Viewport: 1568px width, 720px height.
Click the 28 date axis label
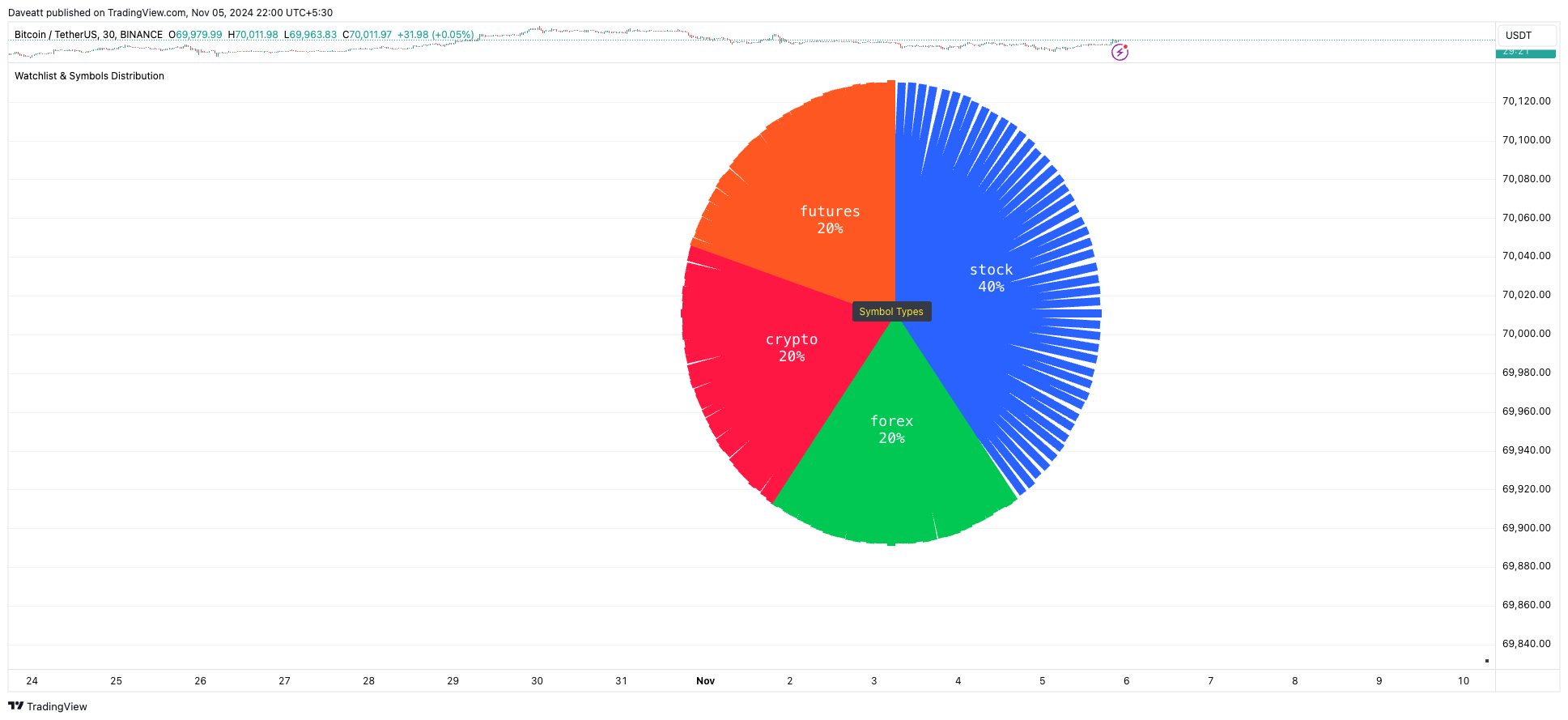369,681
